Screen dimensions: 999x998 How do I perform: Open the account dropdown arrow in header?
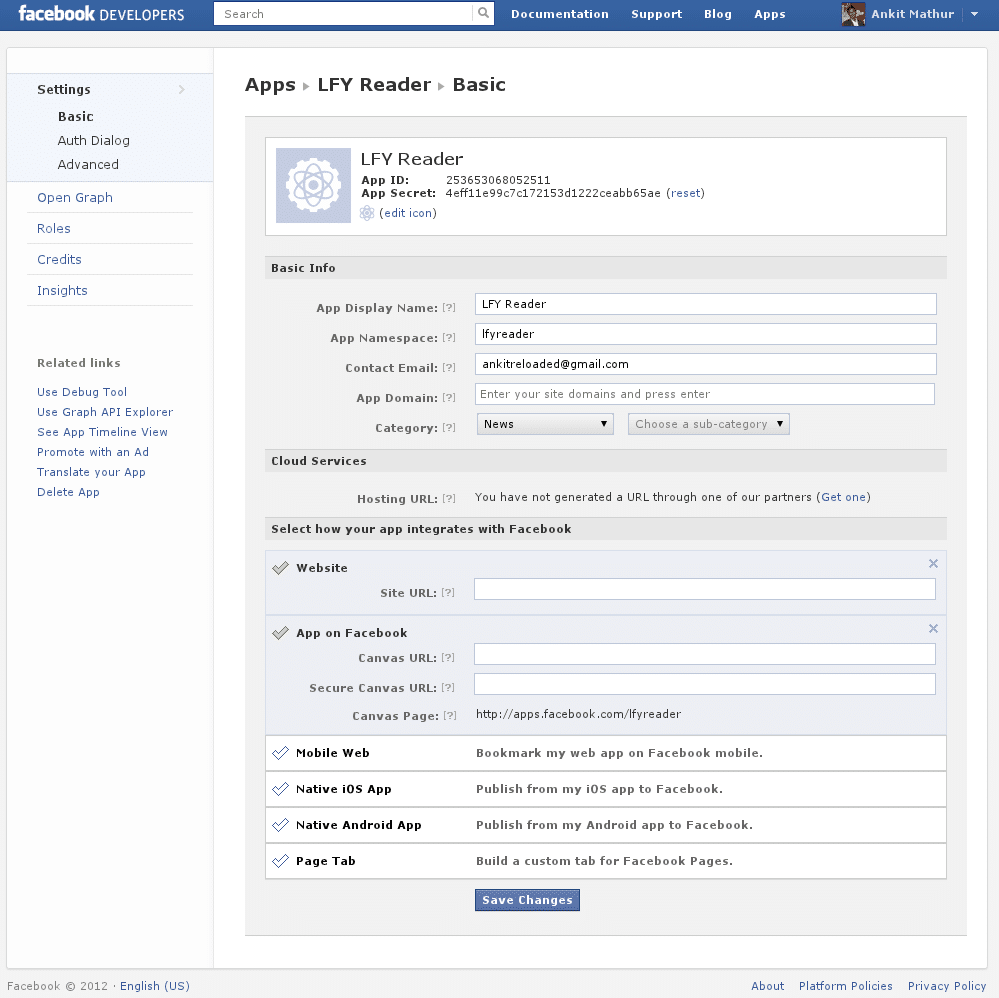[974, 15]
